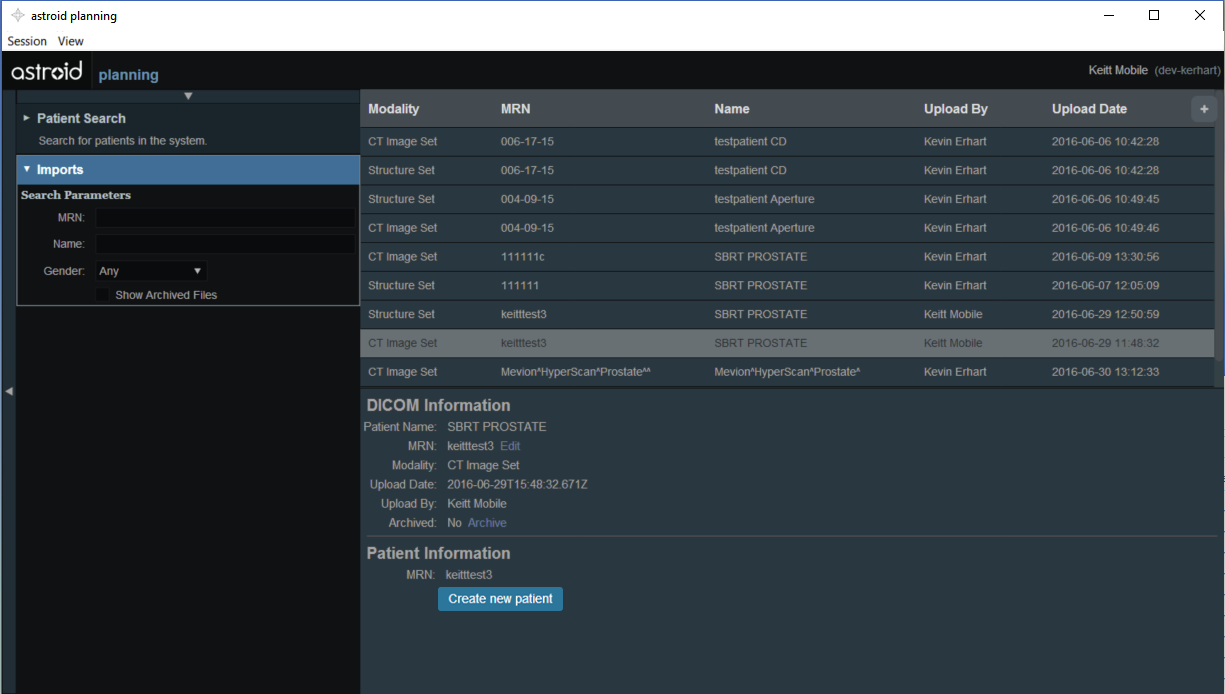Expand the Patient Search section
The image size is (1225, 694).
[x=80, y=118]
